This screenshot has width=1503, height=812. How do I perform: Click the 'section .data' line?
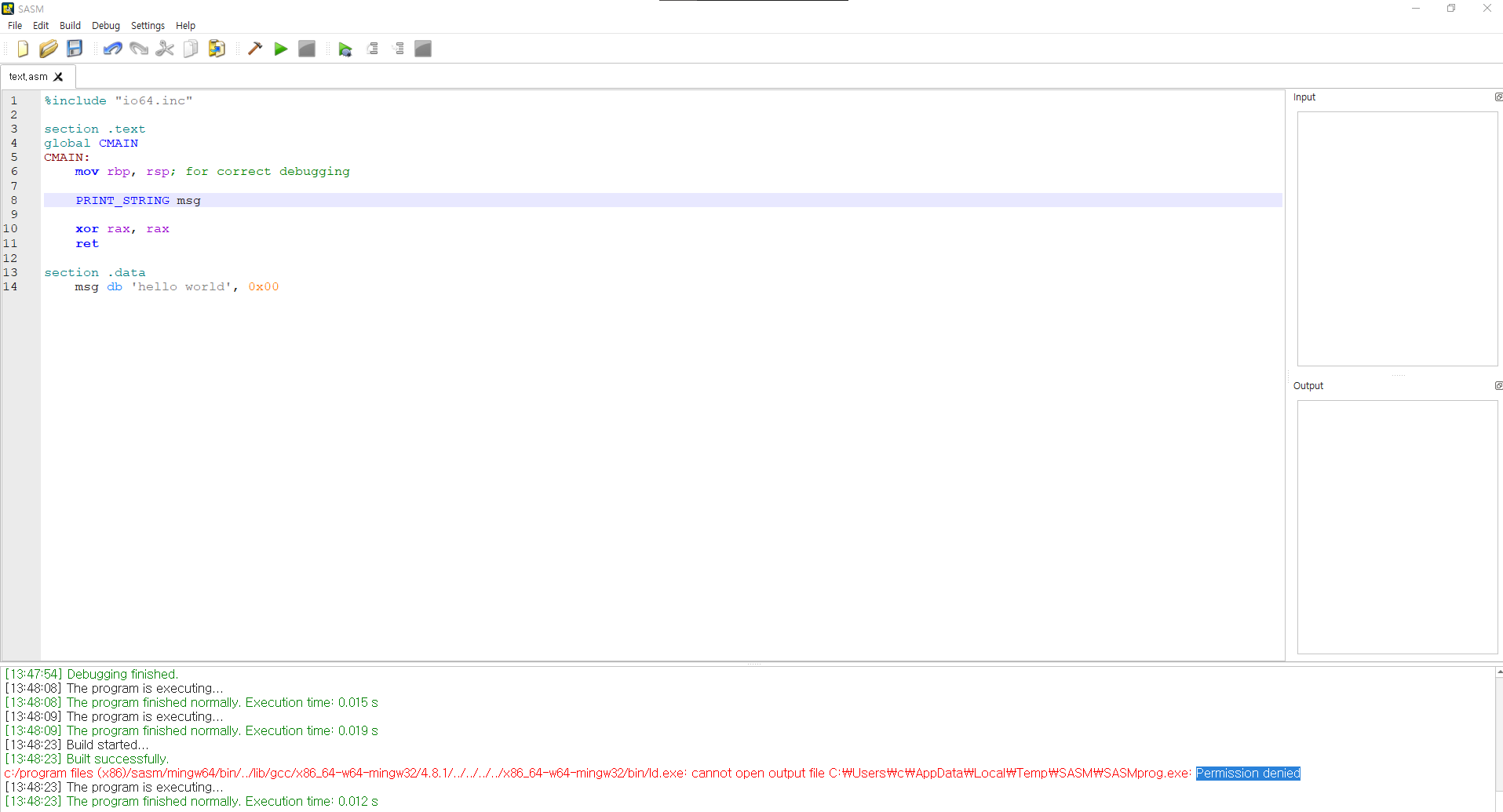point(95,273)
